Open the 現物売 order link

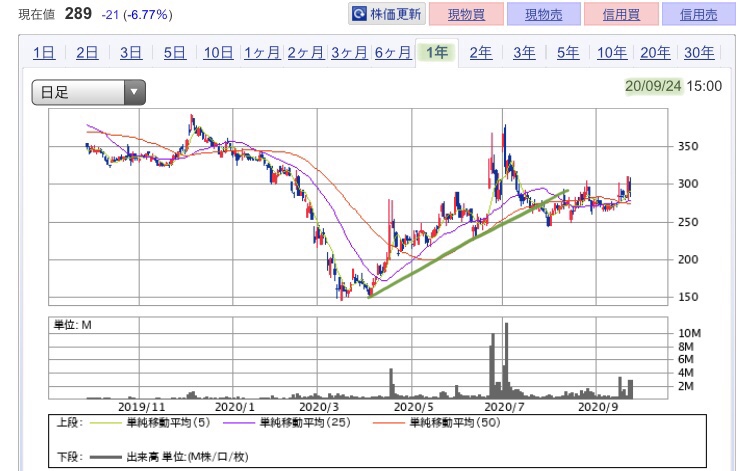tap(544, 14)
